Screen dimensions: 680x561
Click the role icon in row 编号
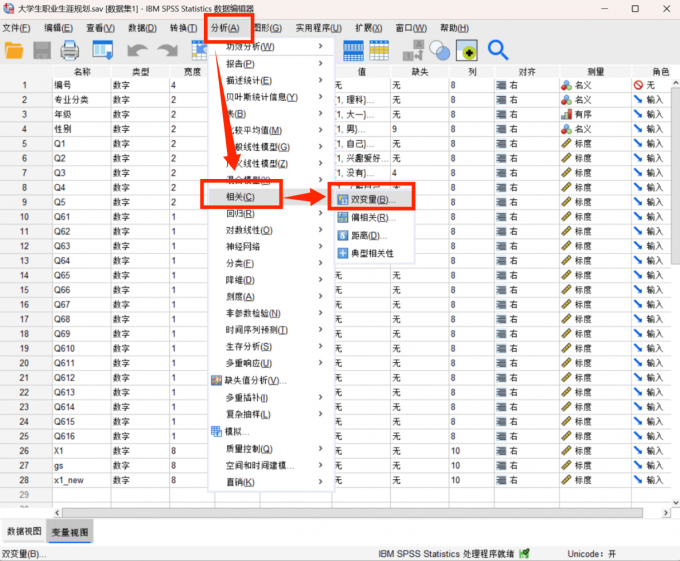[x=638, y=85]
